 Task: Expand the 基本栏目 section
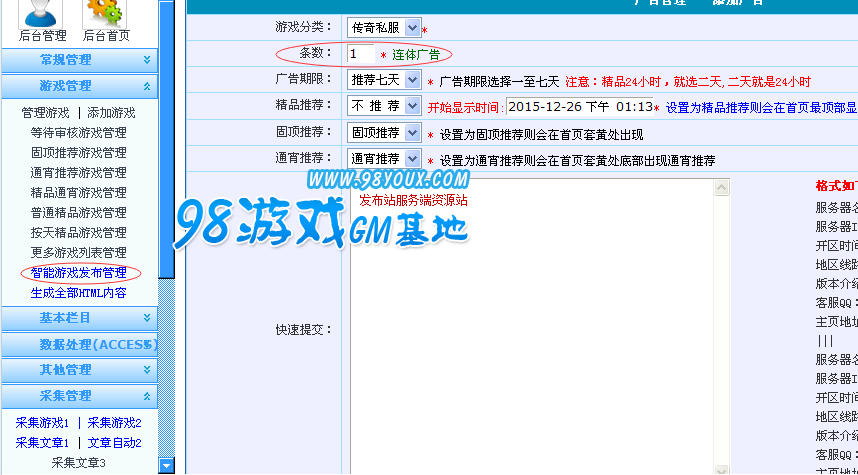tap(79, 318)
